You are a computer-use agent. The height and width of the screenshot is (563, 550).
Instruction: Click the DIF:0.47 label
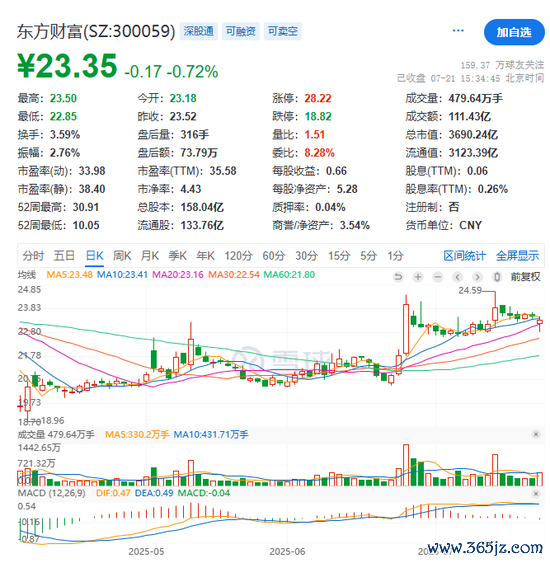(x=113, y=493)
